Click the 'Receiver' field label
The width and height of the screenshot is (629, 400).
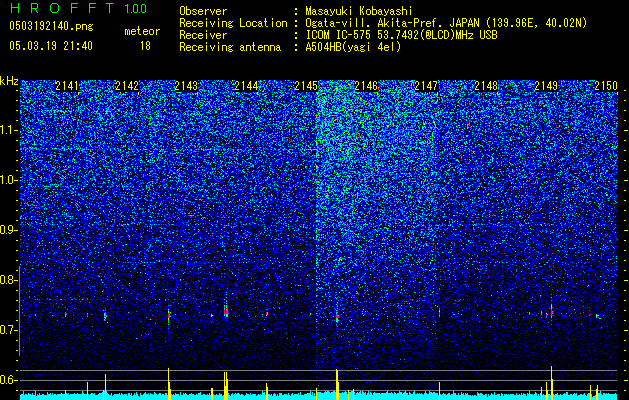pos(203,35)
